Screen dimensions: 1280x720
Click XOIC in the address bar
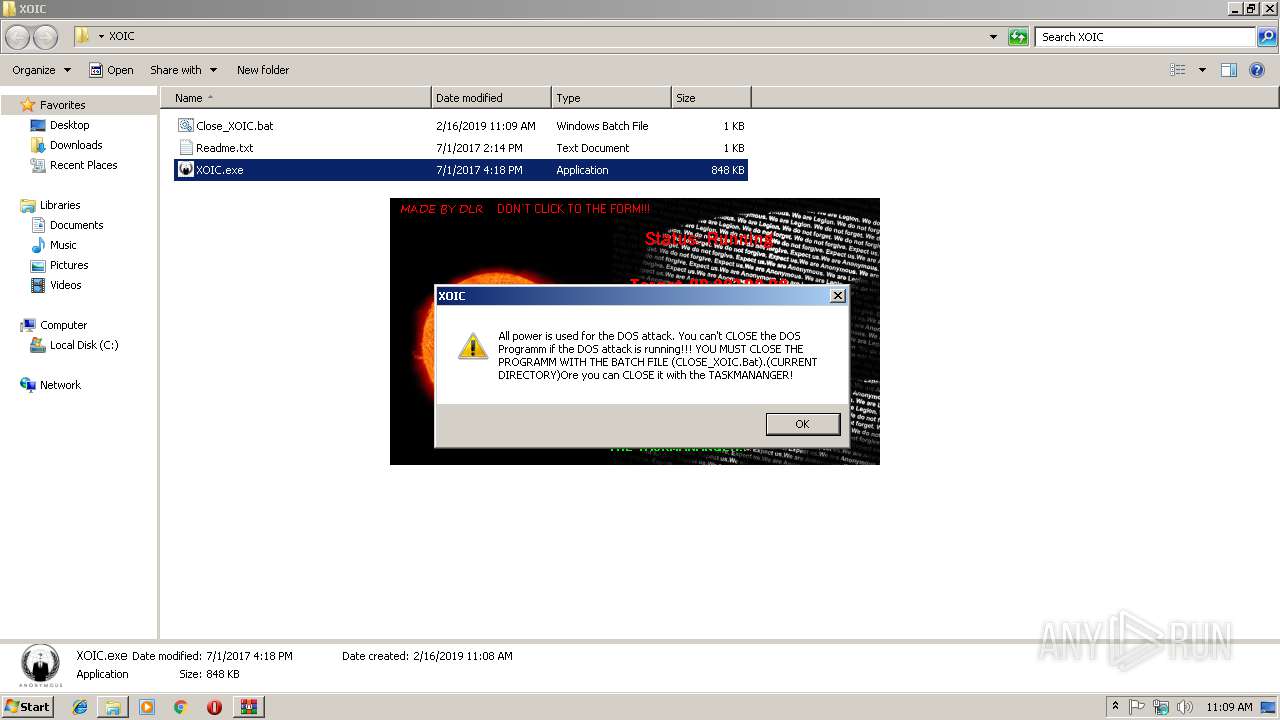click(x=121, y=36)
